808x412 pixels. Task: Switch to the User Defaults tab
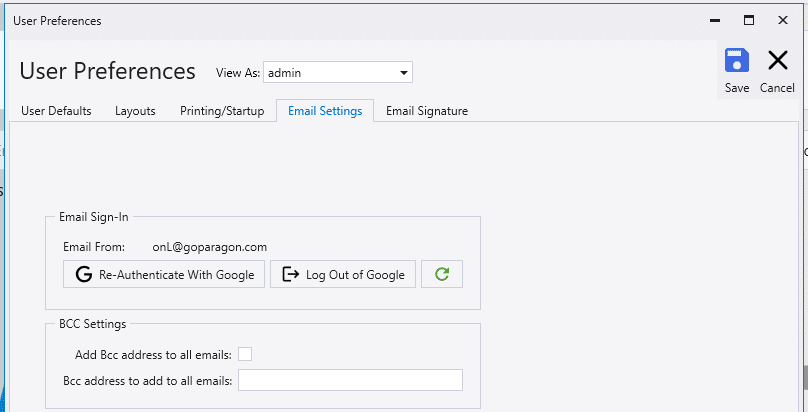click(56, 111)
